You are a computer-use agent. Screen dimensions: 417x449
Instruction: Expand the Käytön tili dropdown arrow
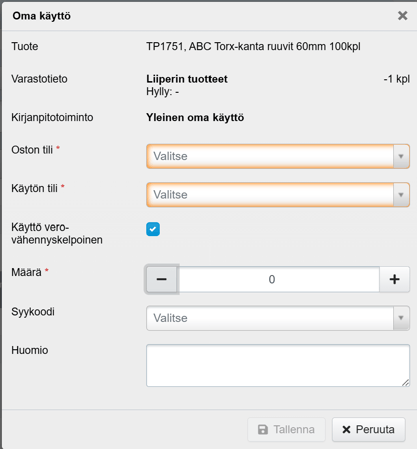(401, 195)
